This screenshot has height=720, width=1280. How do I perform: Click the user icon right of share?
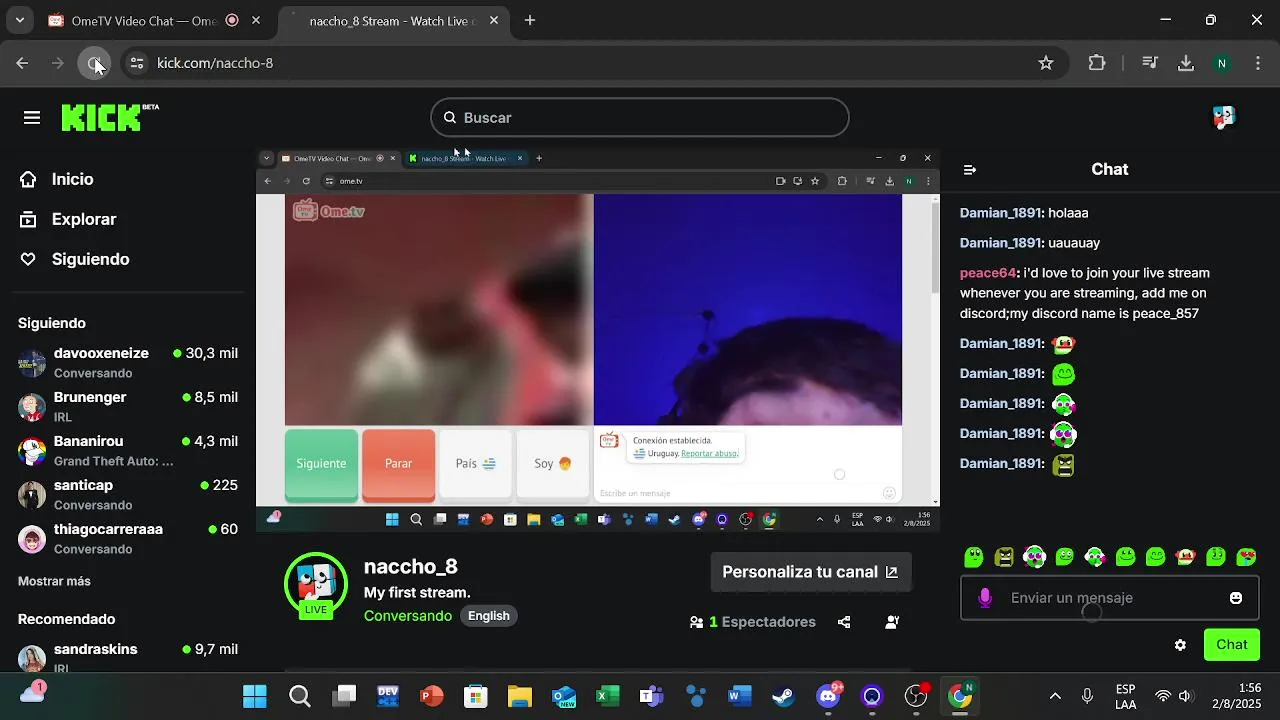coord(892,622)
